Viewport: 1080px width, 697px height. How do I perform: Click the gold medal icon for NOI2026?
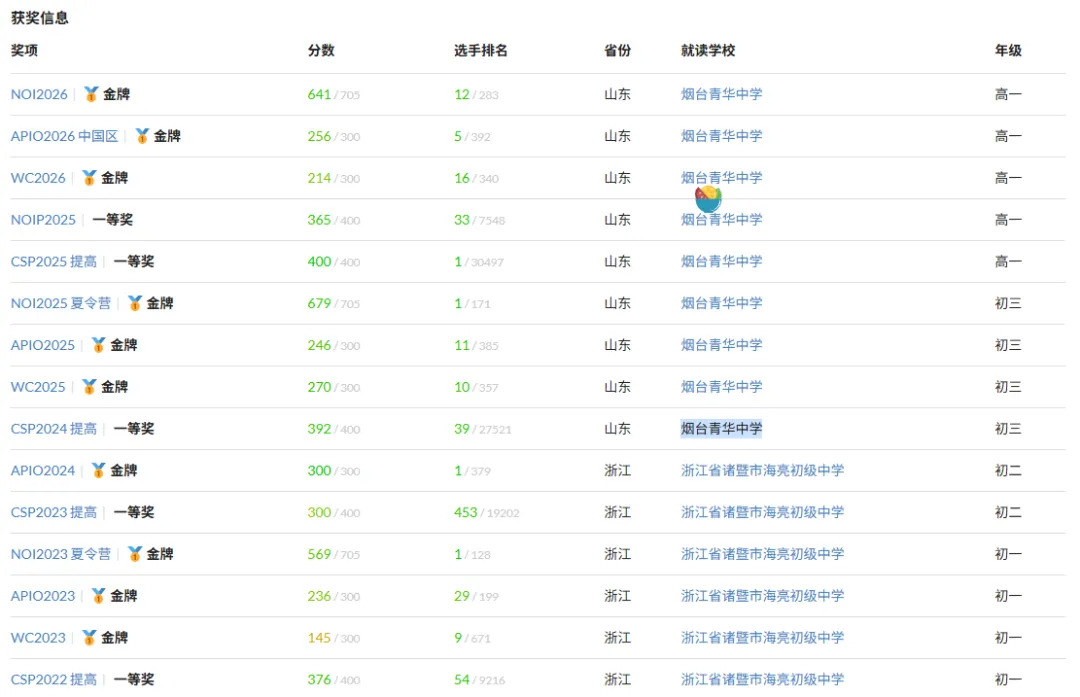click(x=91, y=94)
